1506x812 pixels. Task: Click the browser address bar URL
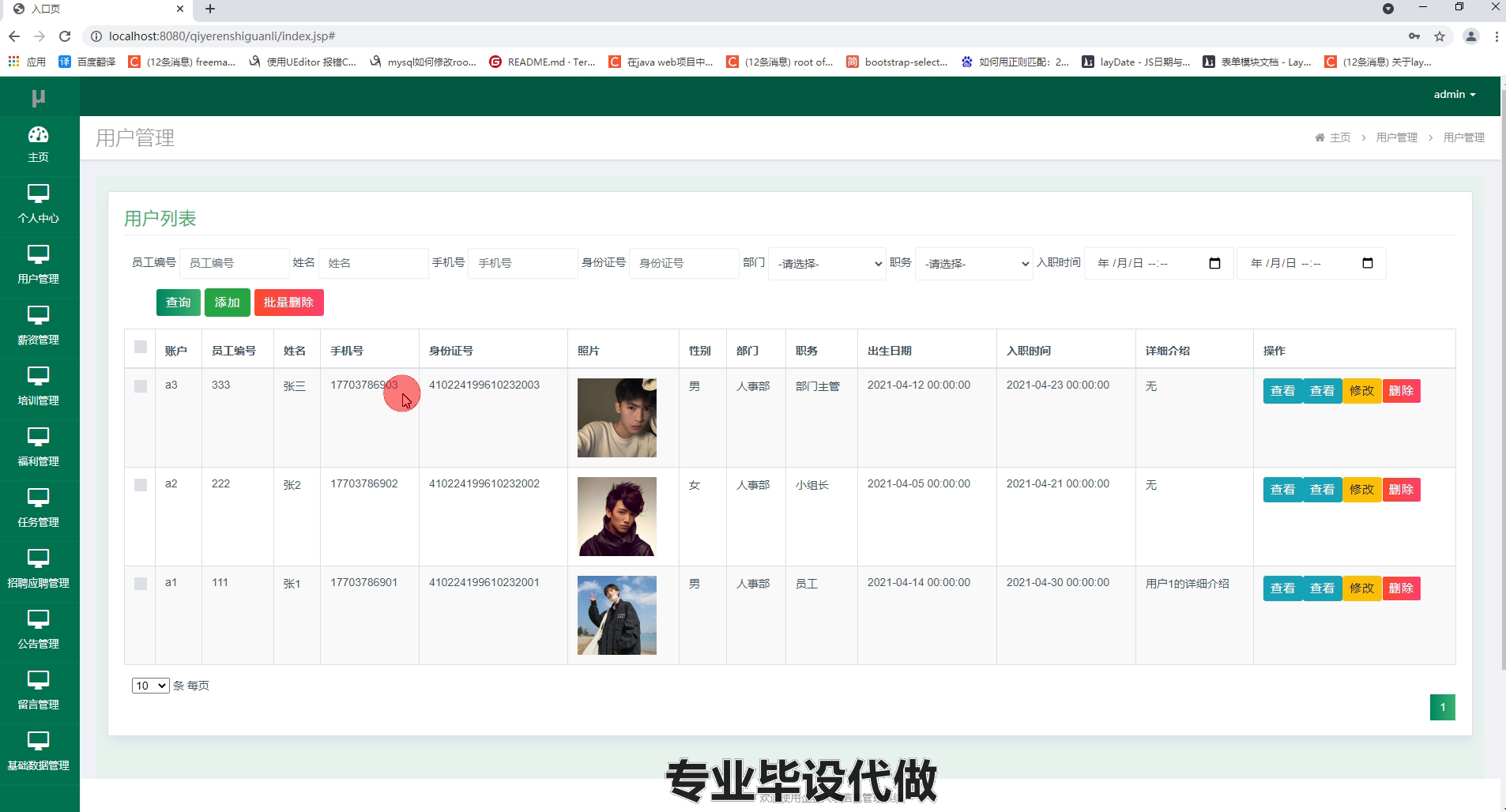pyautogui.click(x=222, y=36)
